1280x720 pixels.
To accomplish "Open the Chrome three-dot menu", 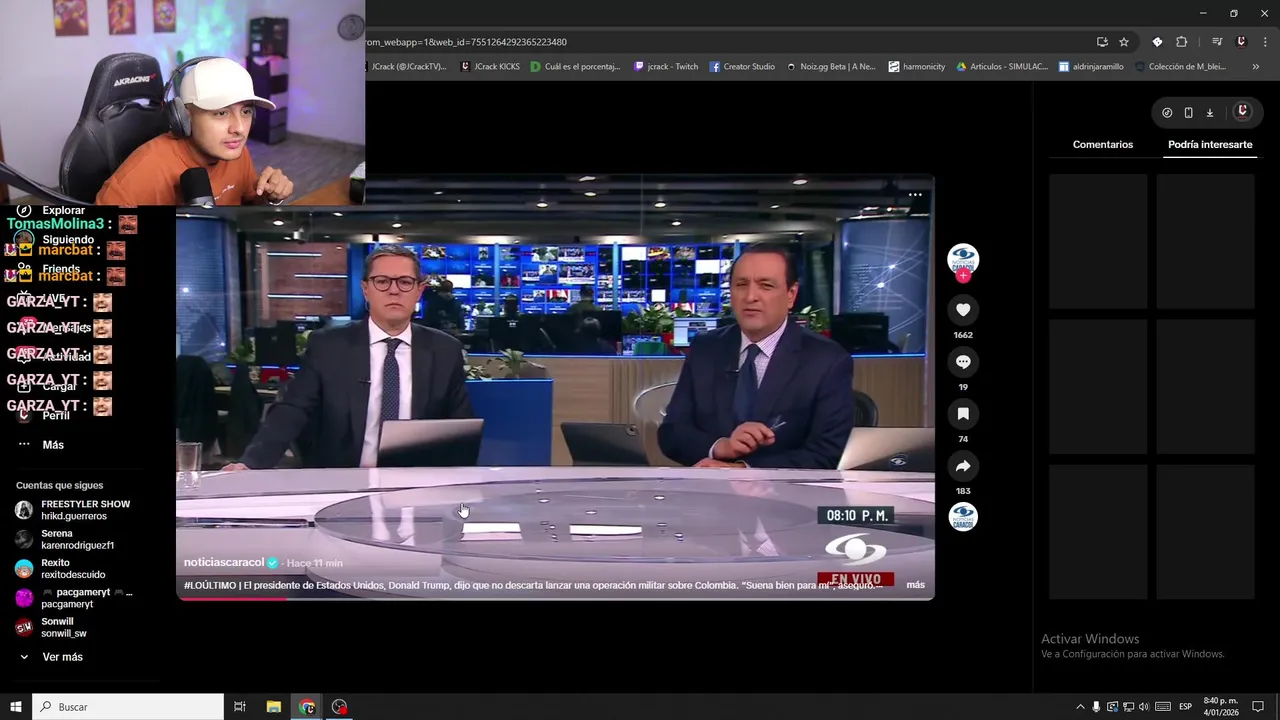I will coord(1263,42).
